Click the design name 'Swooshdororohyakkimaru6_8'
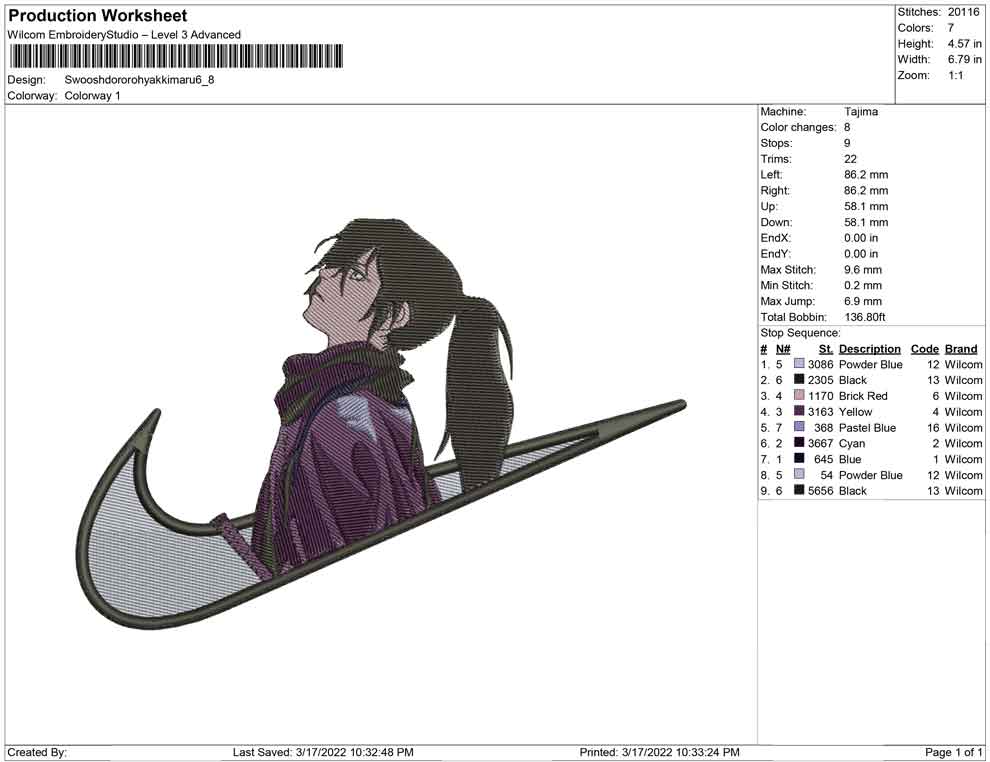 [x=140, y=80]
